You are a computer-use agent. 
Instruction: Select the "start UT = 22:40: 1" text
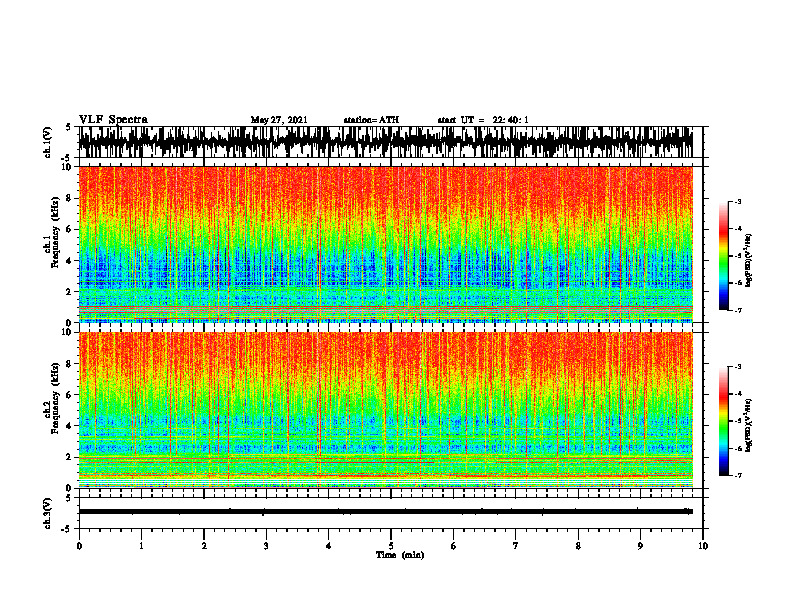(483, 120)
